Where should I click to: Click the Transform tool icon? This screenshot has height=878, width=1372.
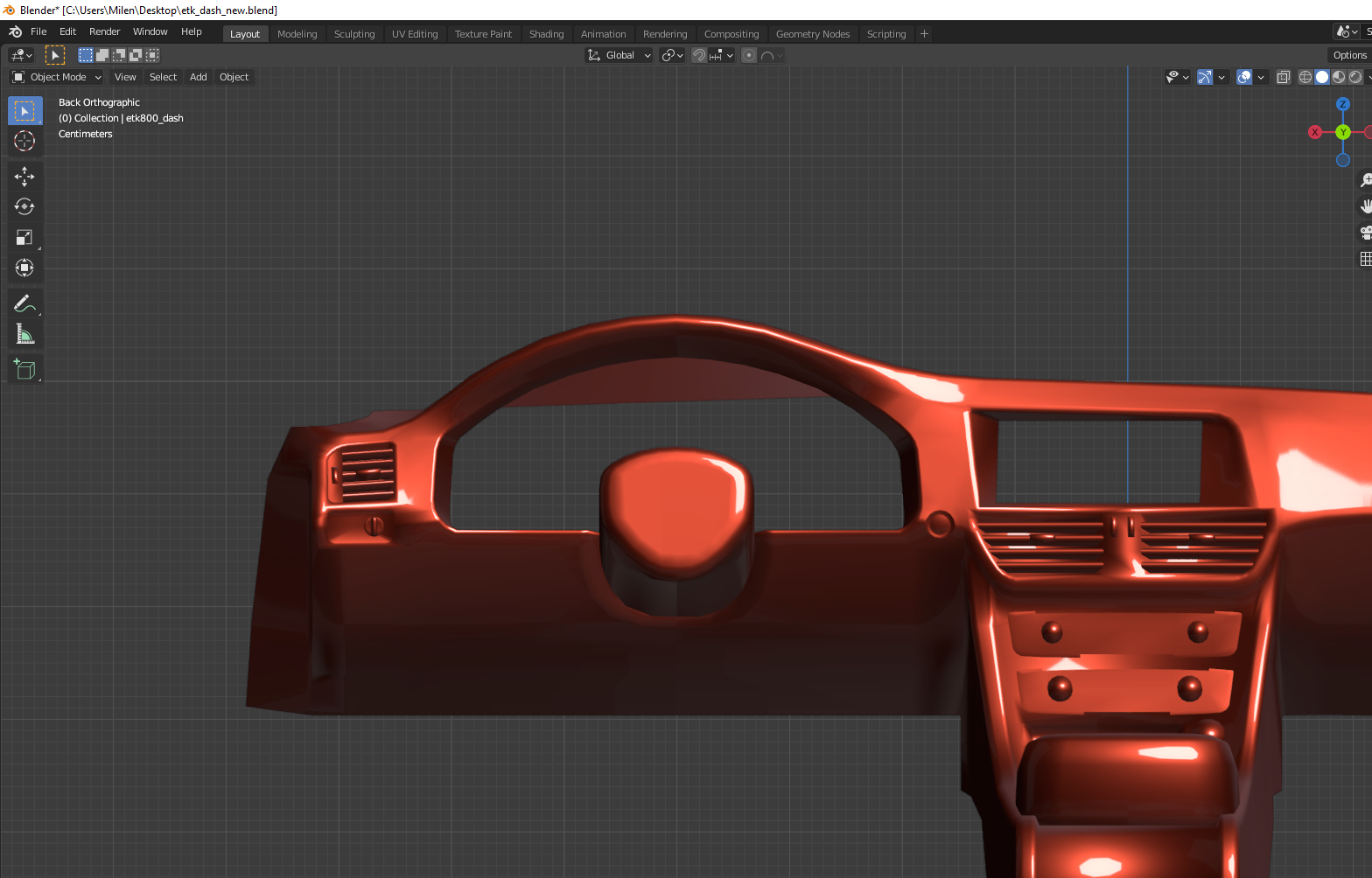pyautogui.click(x=24, y=268)
